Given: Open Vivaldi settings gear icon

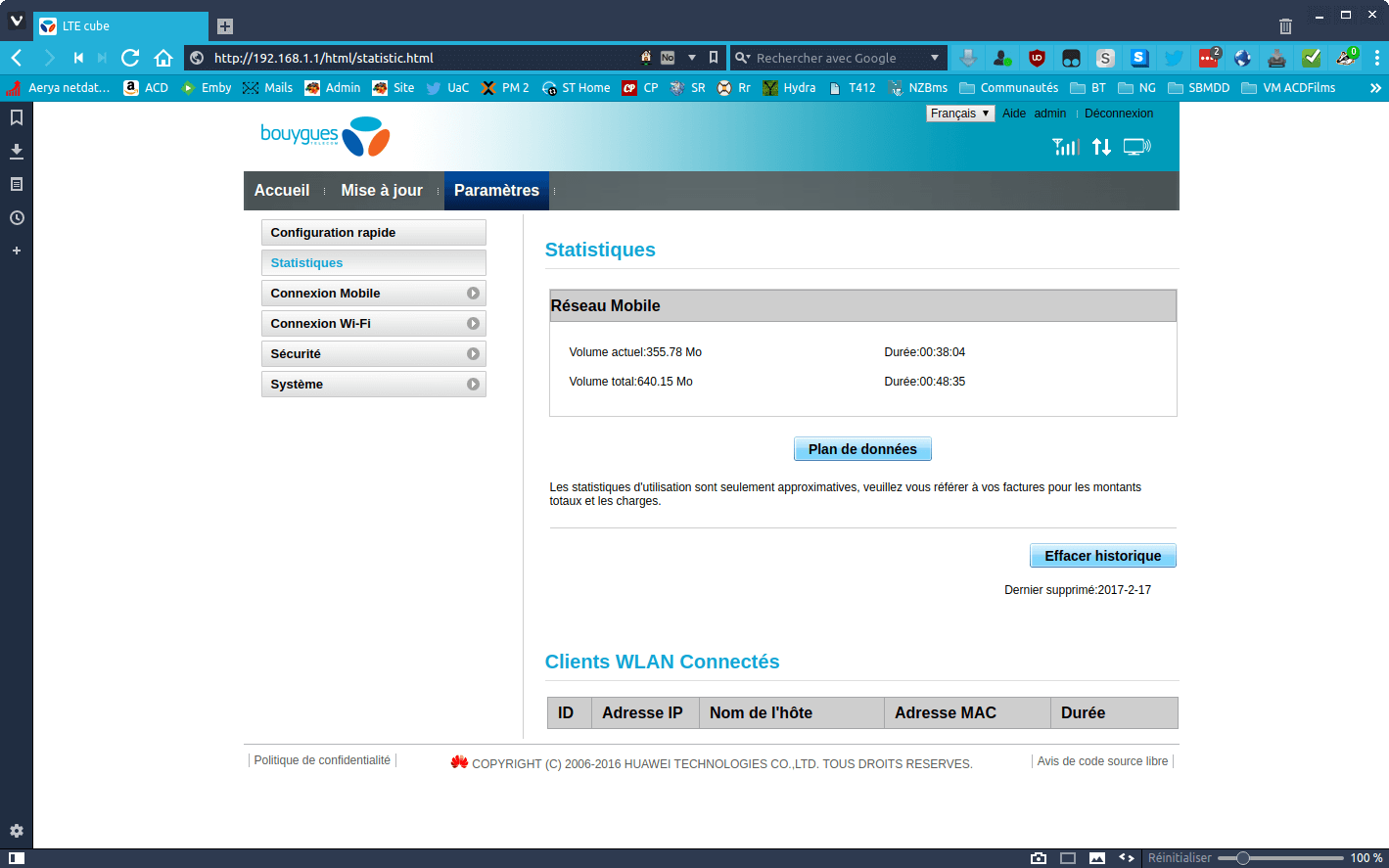Looking at the screenshot, I should (x=17, y=831).
